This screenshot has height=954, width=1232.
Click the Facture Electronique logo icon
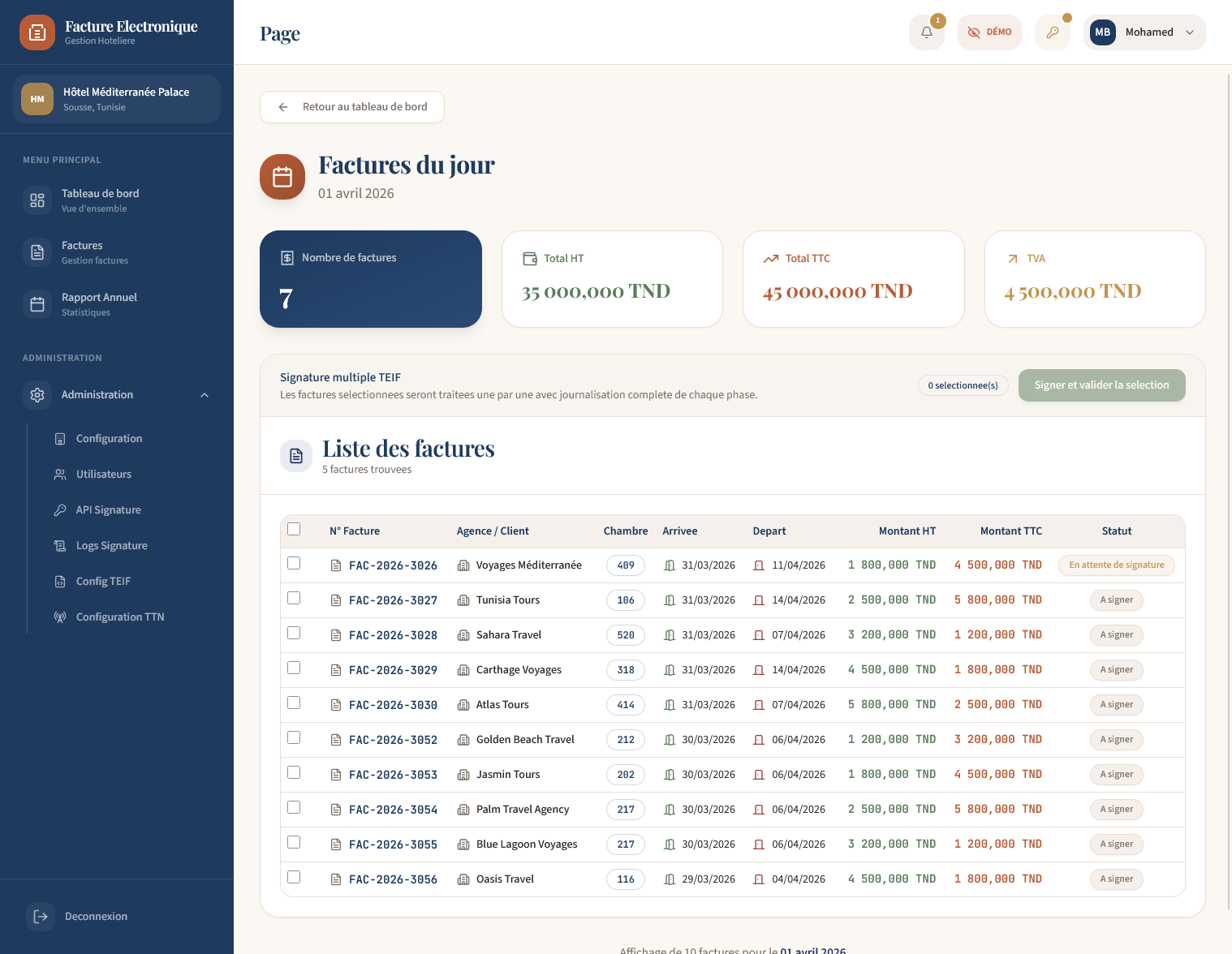point(37,32)
